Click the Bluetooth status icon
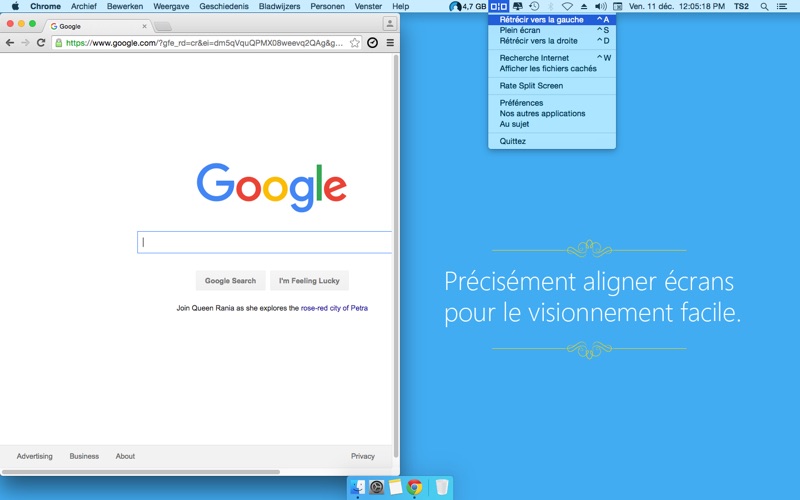The width and height of the screenshot is (800, 500). 551,6
